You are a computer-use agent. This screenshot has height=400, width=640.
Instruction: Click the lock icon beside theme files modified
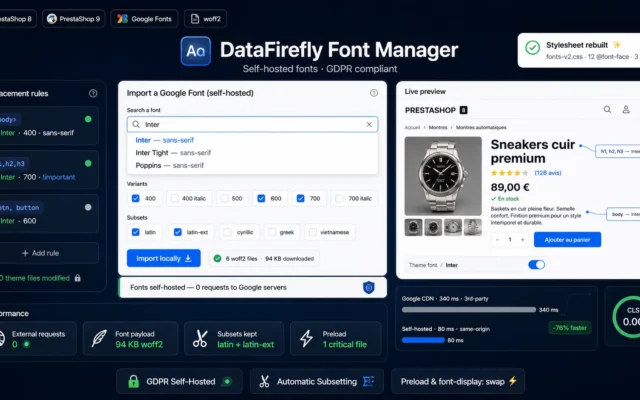(x=78, y=278)
